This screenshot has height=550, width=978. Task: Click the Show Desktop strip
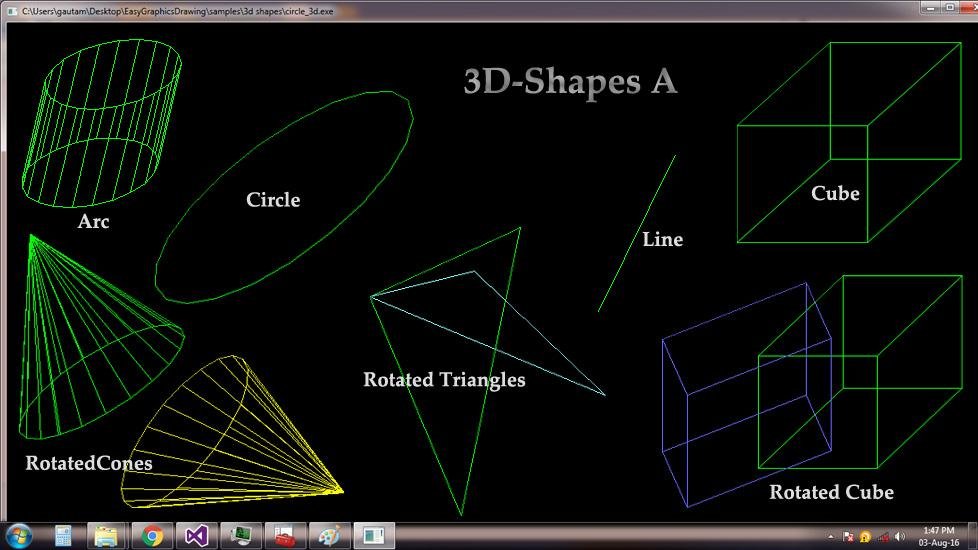pyautogui.click(x=972, y=536)
